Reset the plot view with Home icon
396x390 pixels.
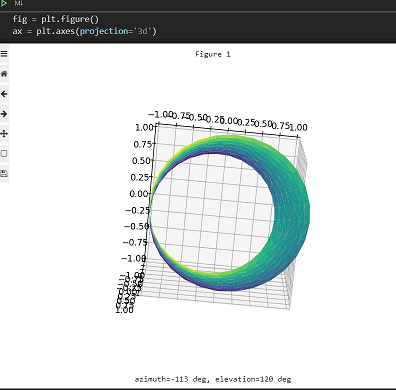4,74
